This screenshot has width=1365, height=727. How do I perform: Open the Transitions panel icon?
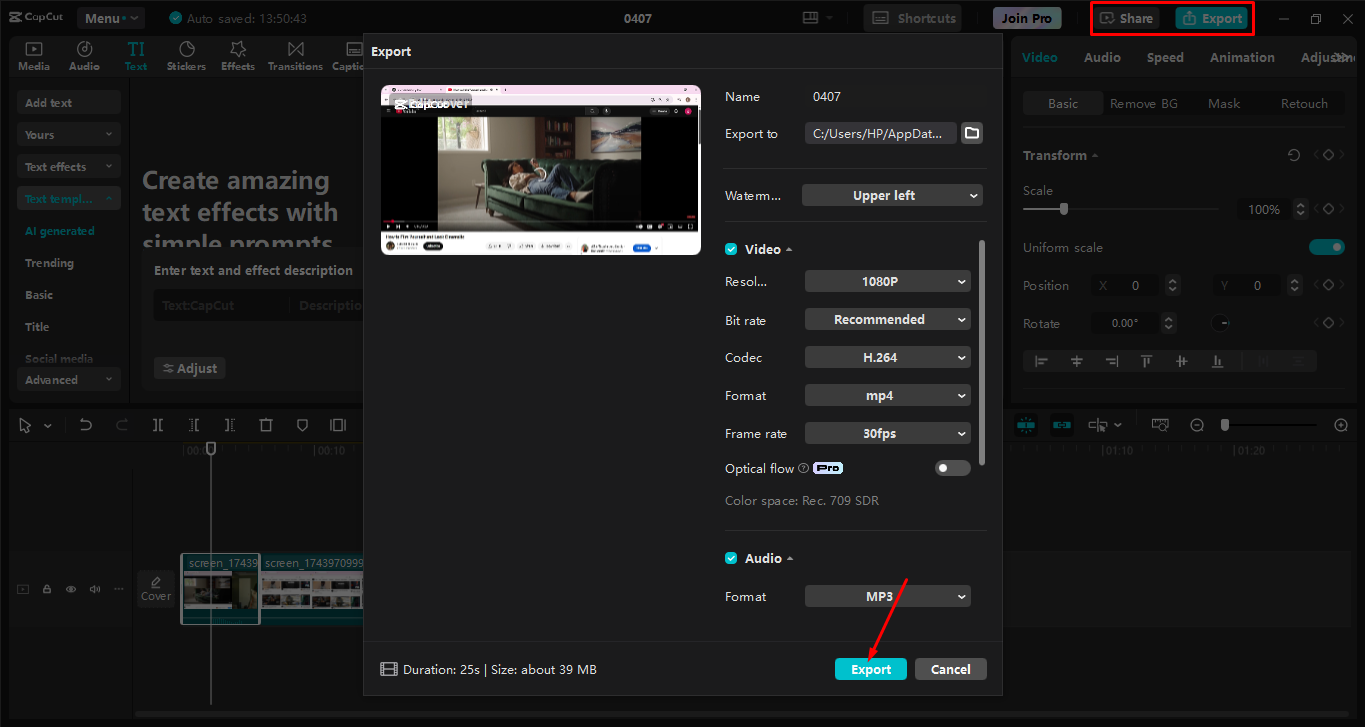(x=295, y=56)
